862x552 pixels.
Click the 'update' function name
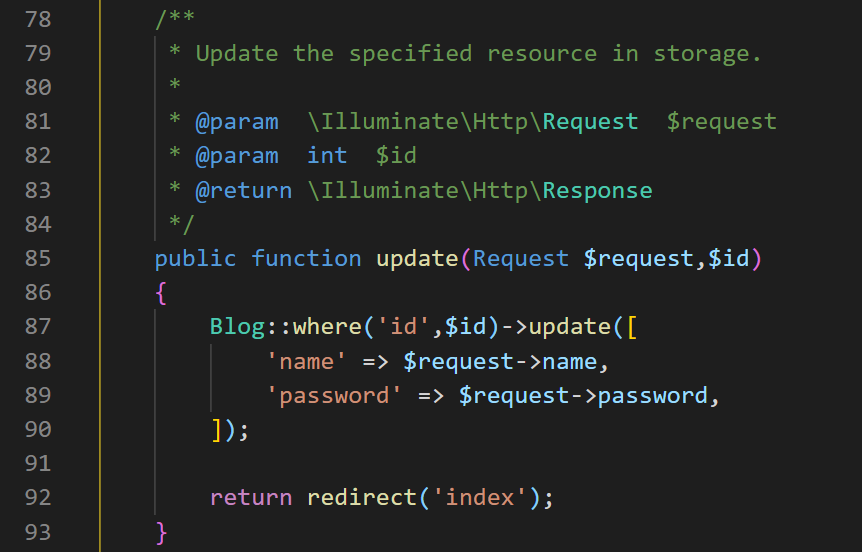tap(417, 258)
